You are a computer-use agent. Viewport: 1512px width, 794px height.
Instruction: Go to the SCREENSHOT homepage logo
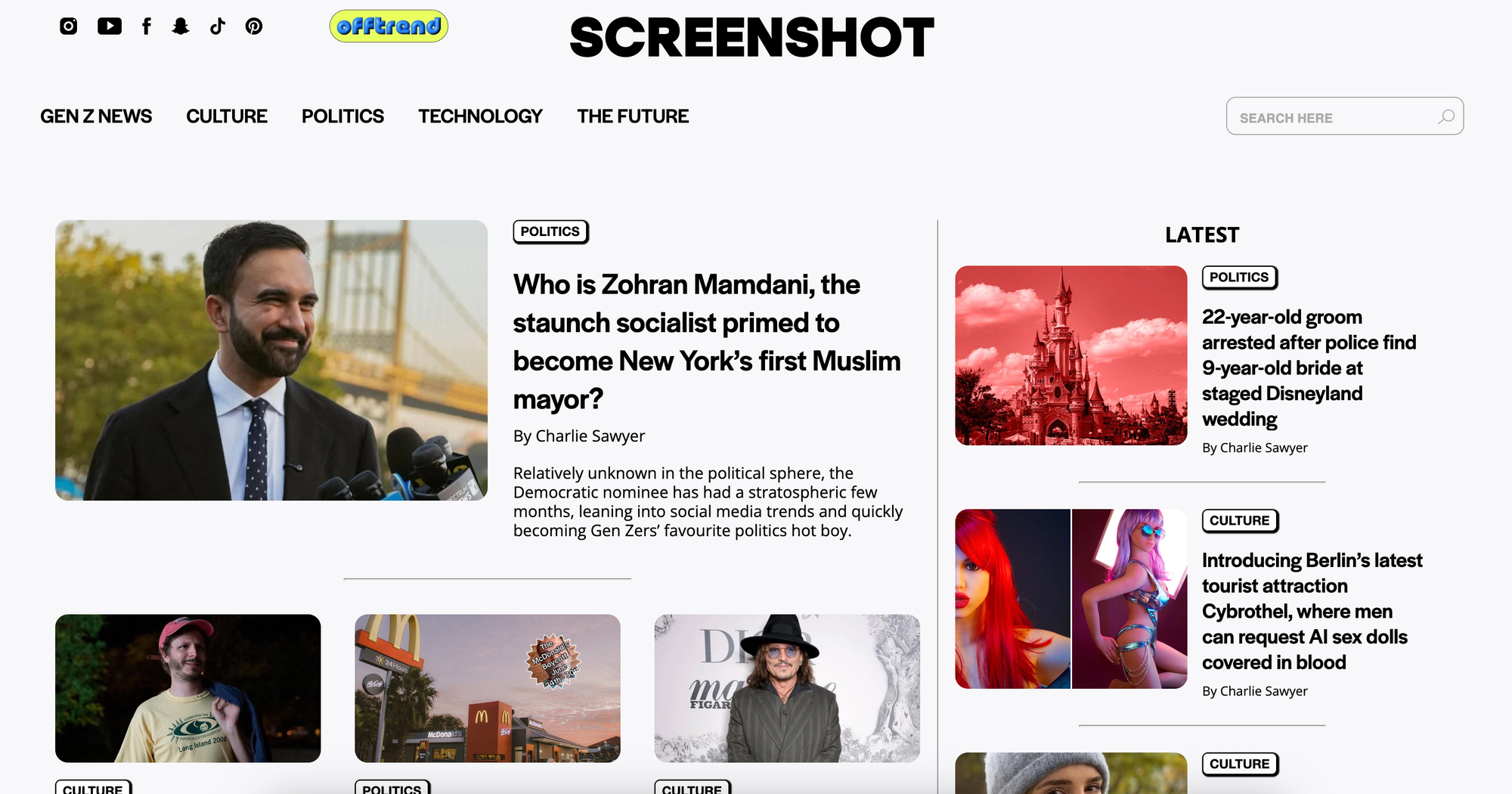751,38
